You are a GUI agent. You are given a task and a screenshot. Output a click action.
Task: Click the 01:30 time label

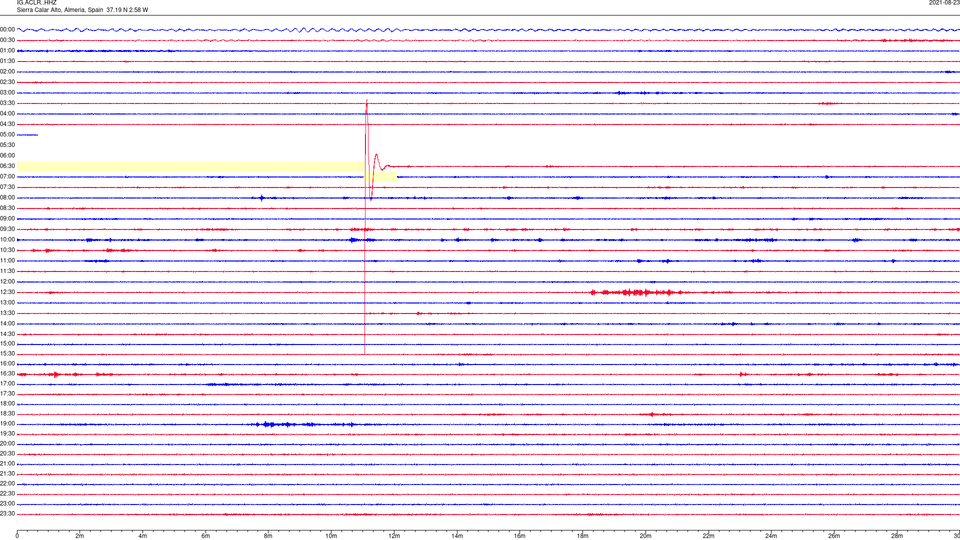pos(7,61)
